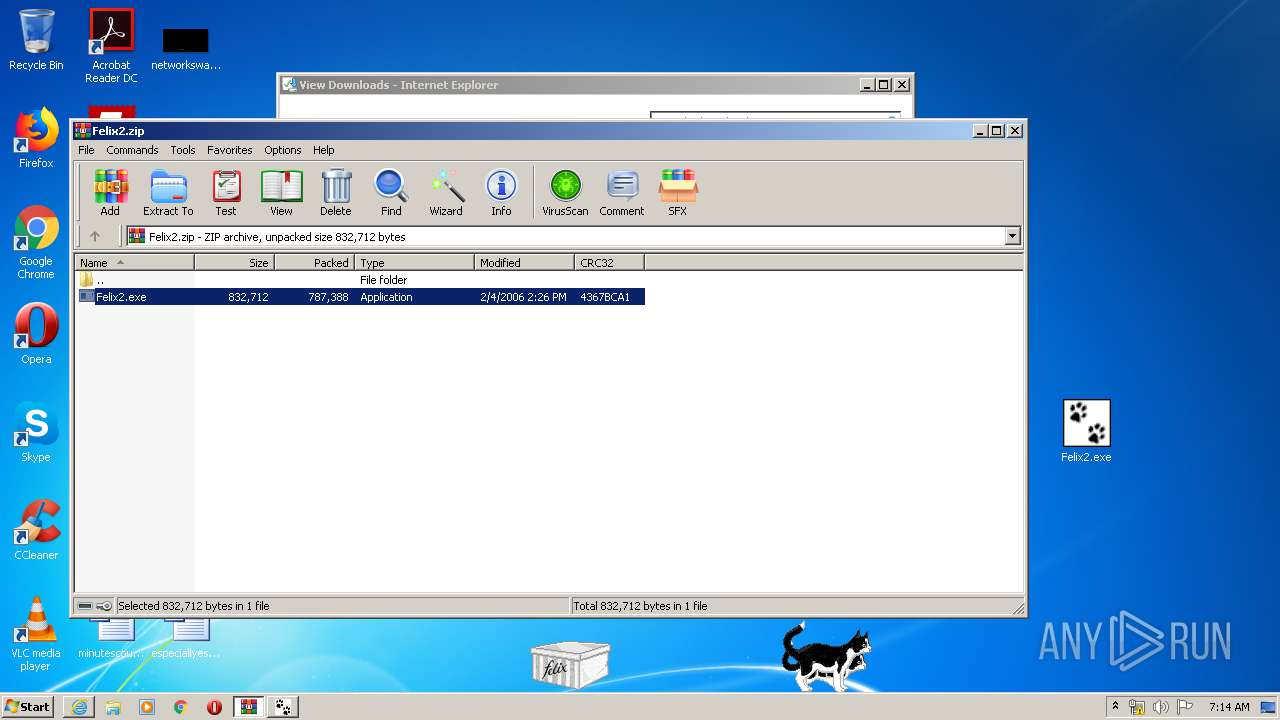Sort by CRC32 column header
This screenshot has height=720, width=1280.
point(610,263)
